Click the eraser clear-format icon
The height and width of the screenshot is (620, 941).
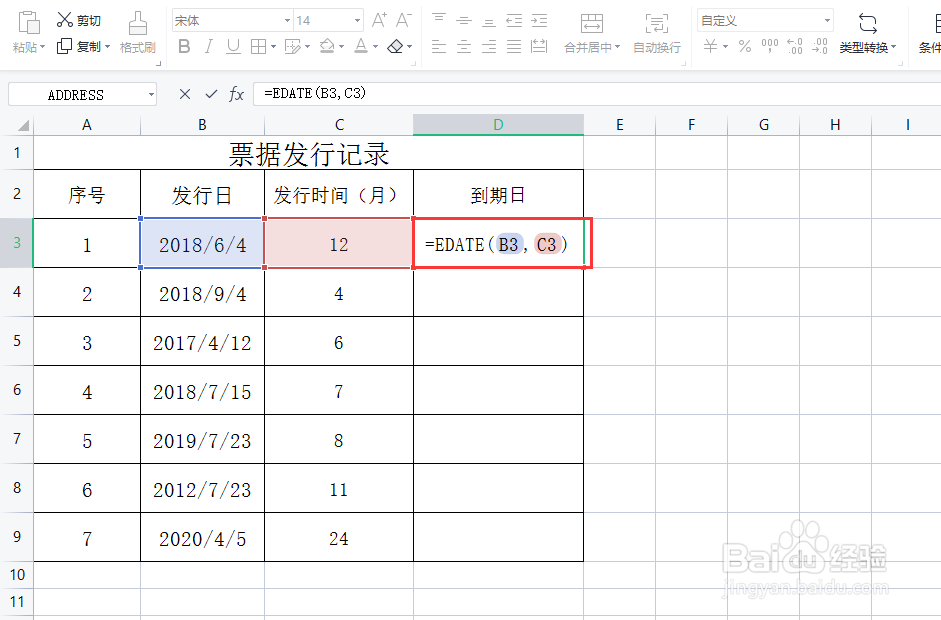click(x=395, y=46)
